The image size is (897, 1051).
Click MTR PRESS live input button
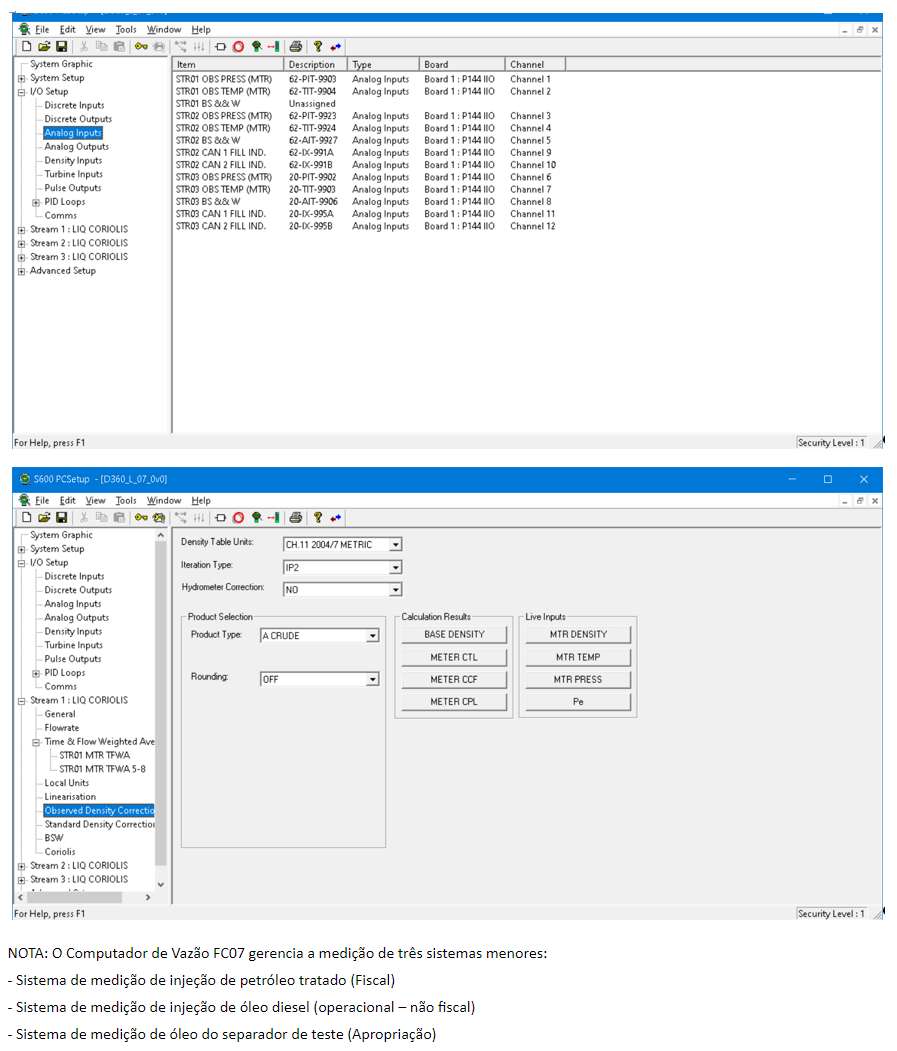coord(578,680)
